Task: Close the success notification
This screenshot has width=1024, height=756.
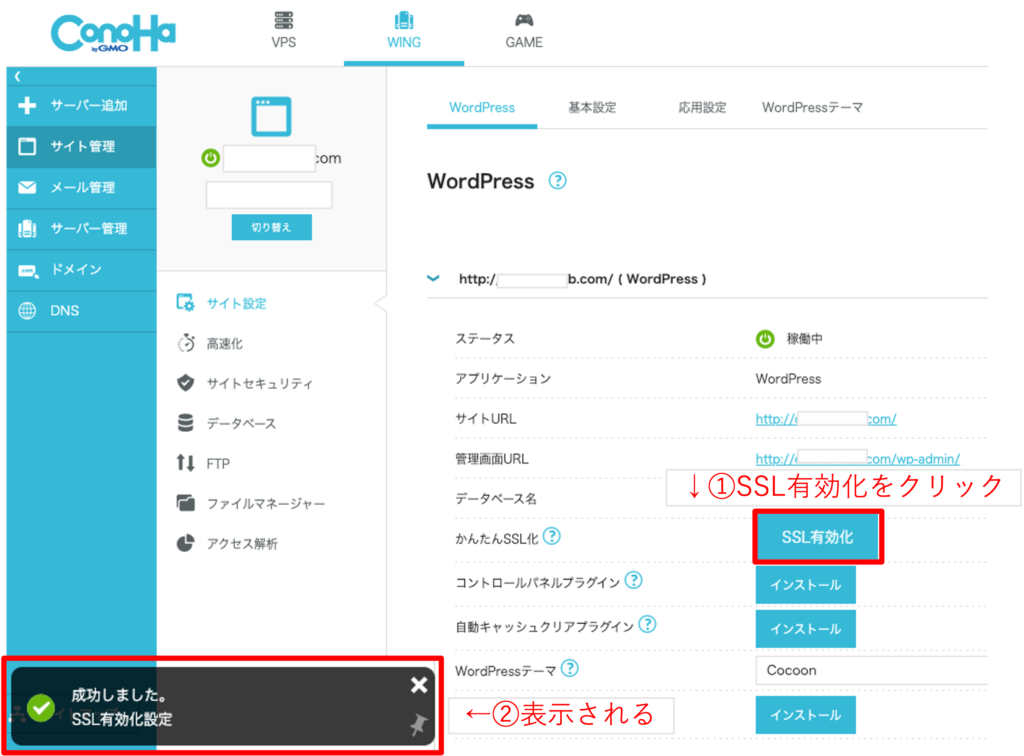Action: click(419, 685)
